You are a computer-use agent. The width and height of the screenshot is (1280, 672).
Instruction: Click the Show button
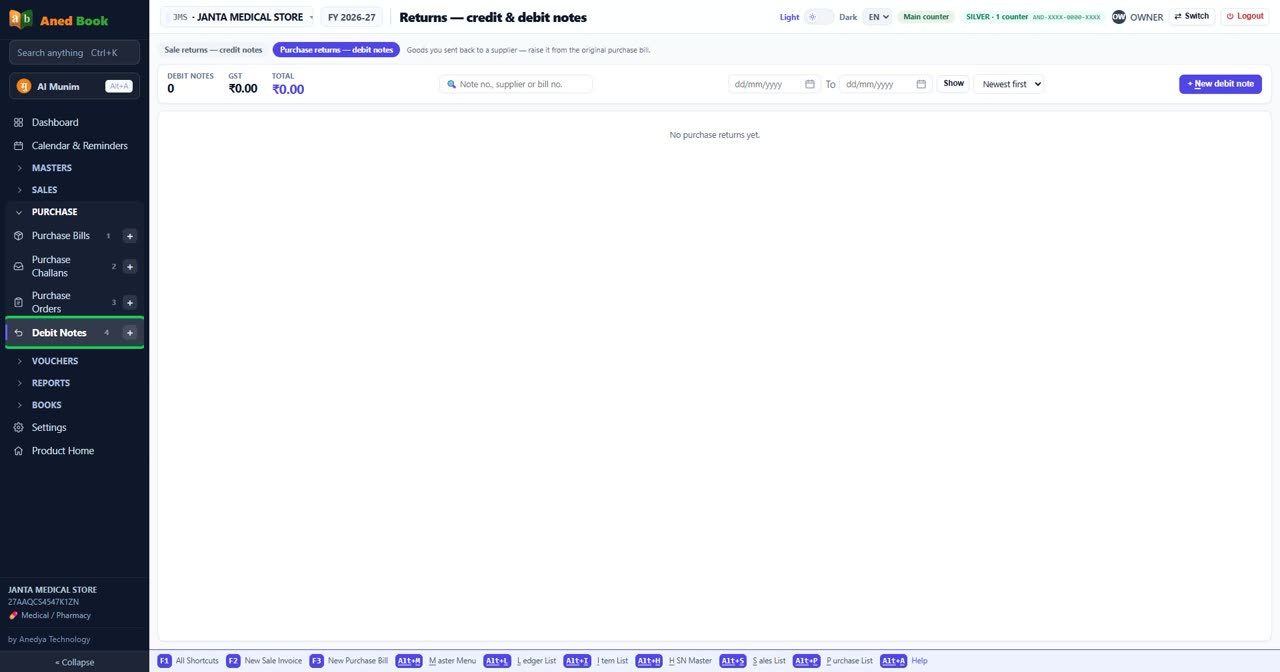point(954,84)
